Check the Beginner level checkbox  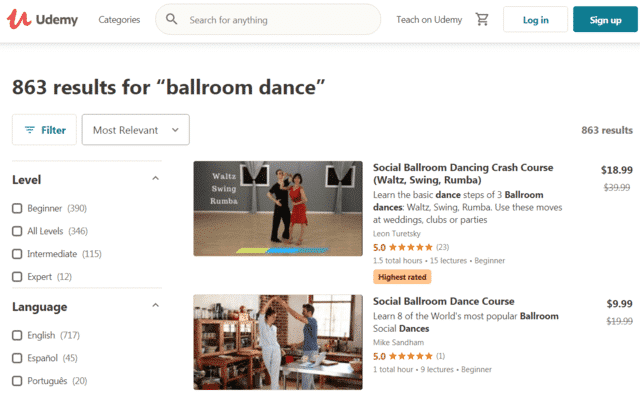tap(17, 208)
